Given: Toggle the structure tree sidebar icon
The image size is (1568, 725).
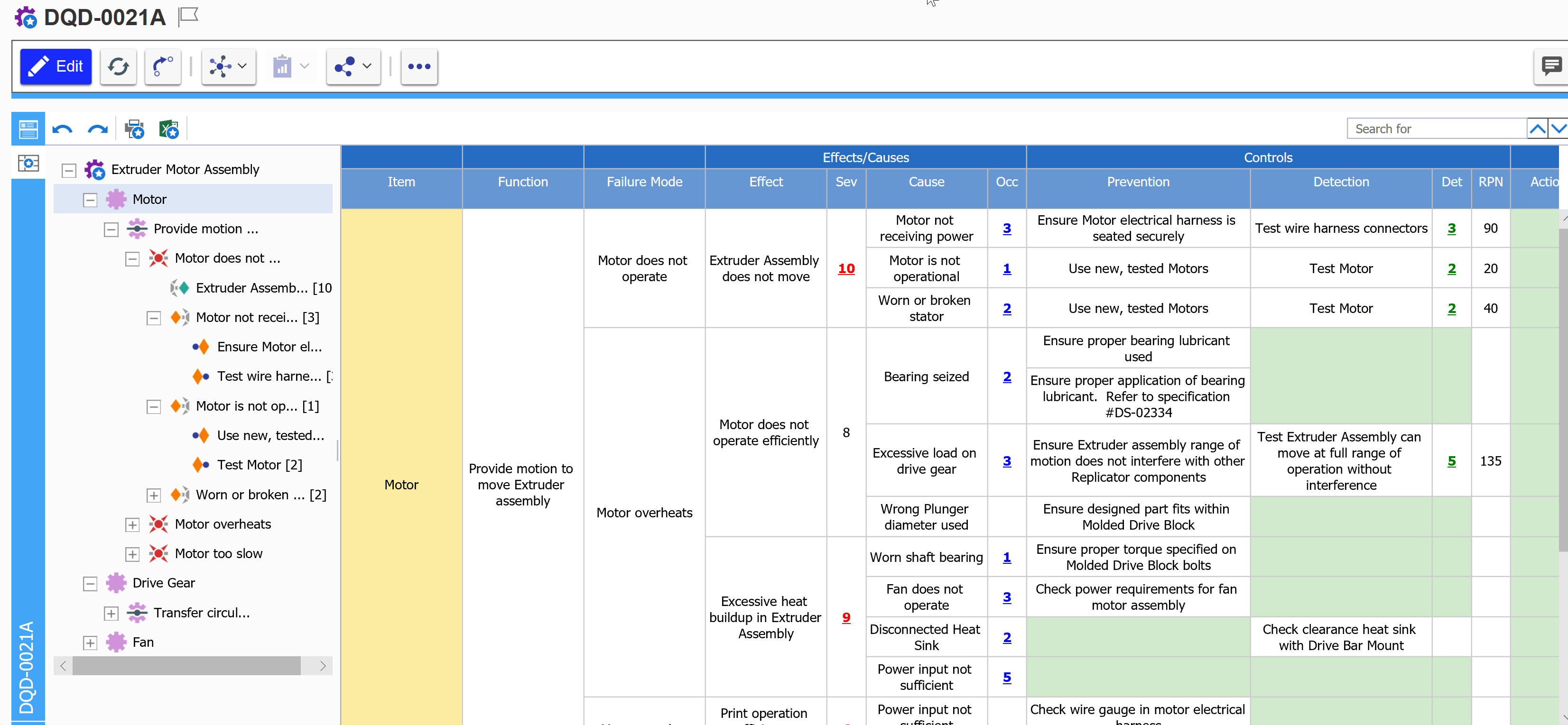Looking at the screenshot, I should coord(28,163).
